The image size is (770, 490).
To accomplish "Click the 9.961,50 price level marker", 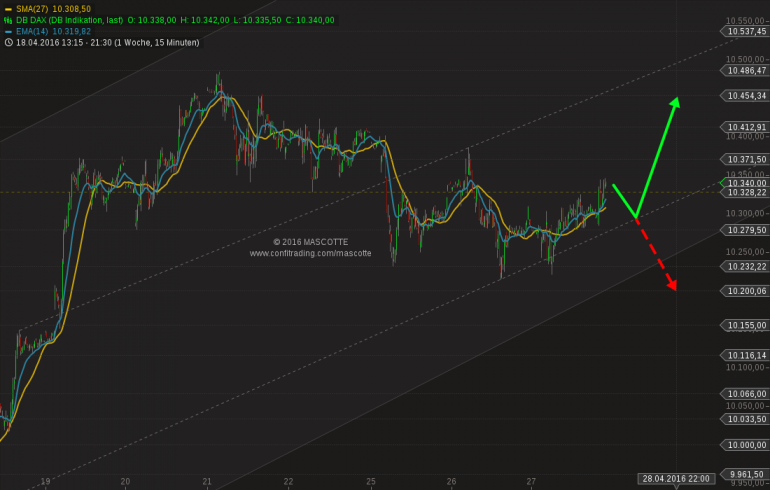I will (744, 474).
